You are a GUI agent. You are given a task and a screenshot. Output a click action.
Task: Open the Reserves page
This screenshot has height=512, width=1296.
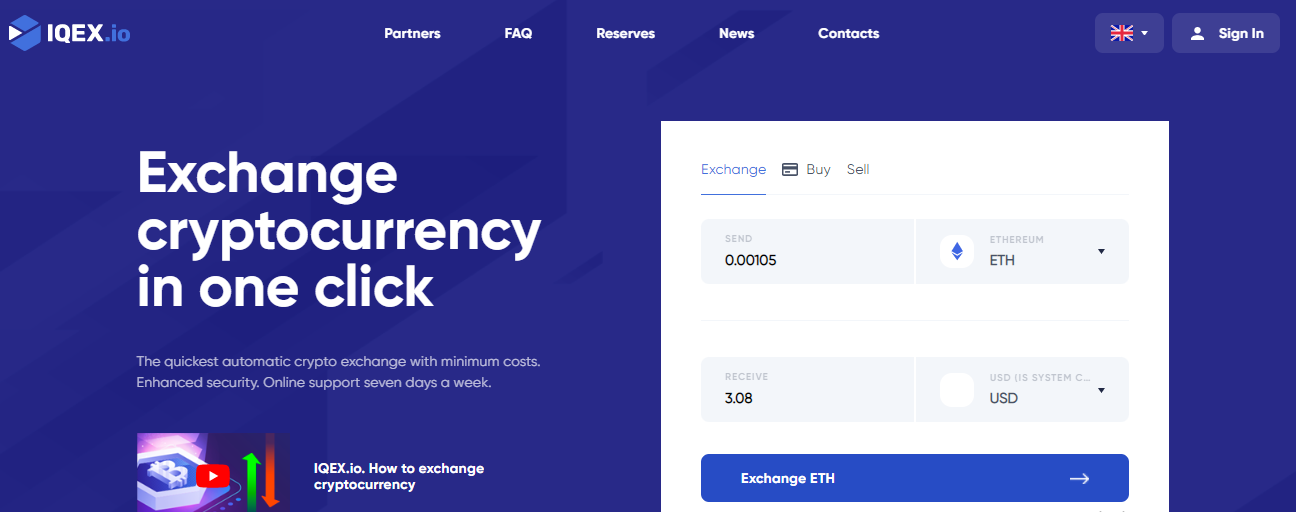click(x=625, y=33)
